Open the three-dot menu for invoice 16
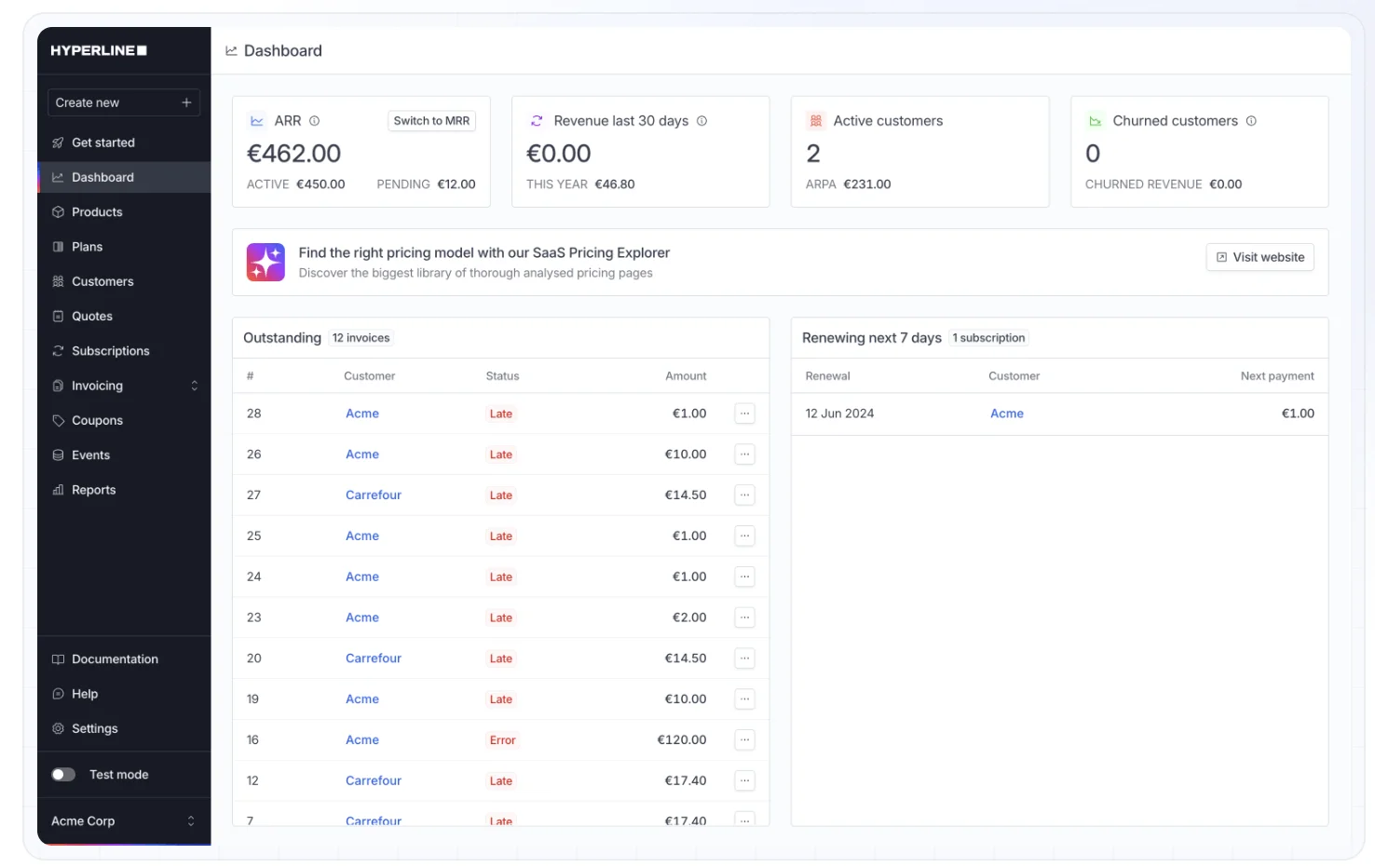Viewport: 1375px width, 868px height. [x=744, y=739]
